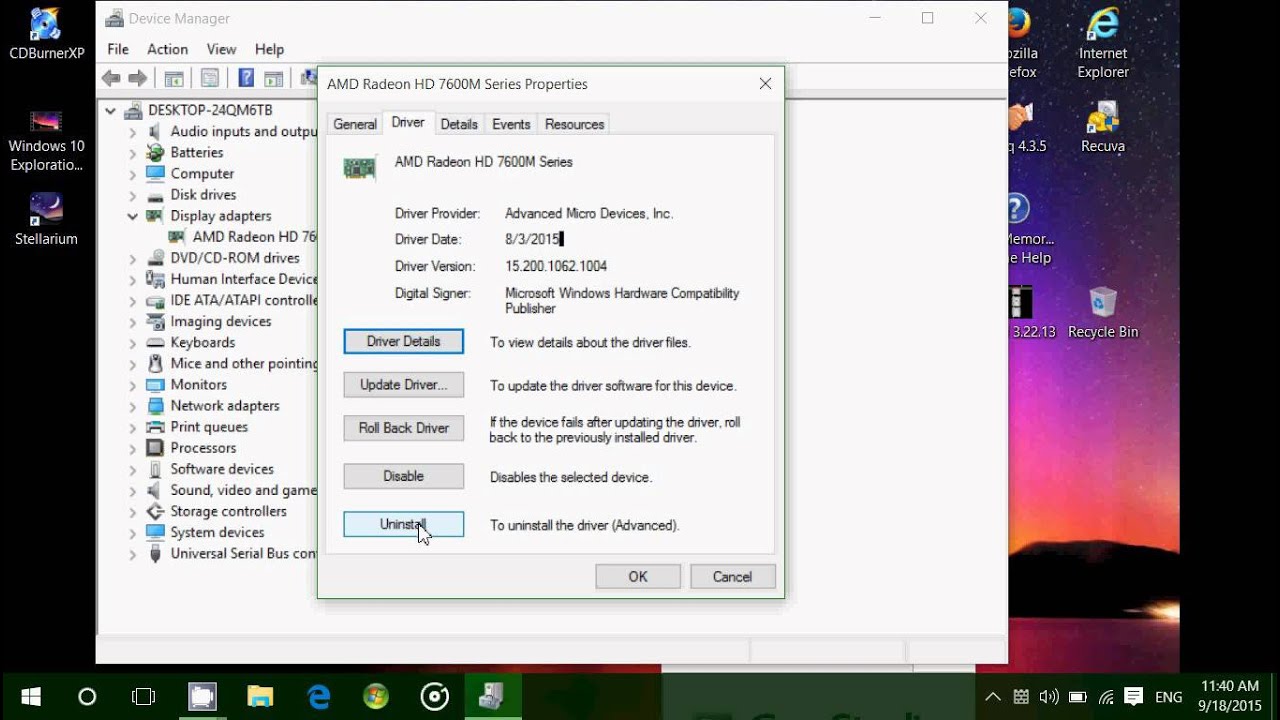Close the AMD Radeon Properties dialog
Screen dimensions: 1280x720
(x=765, y=84)
